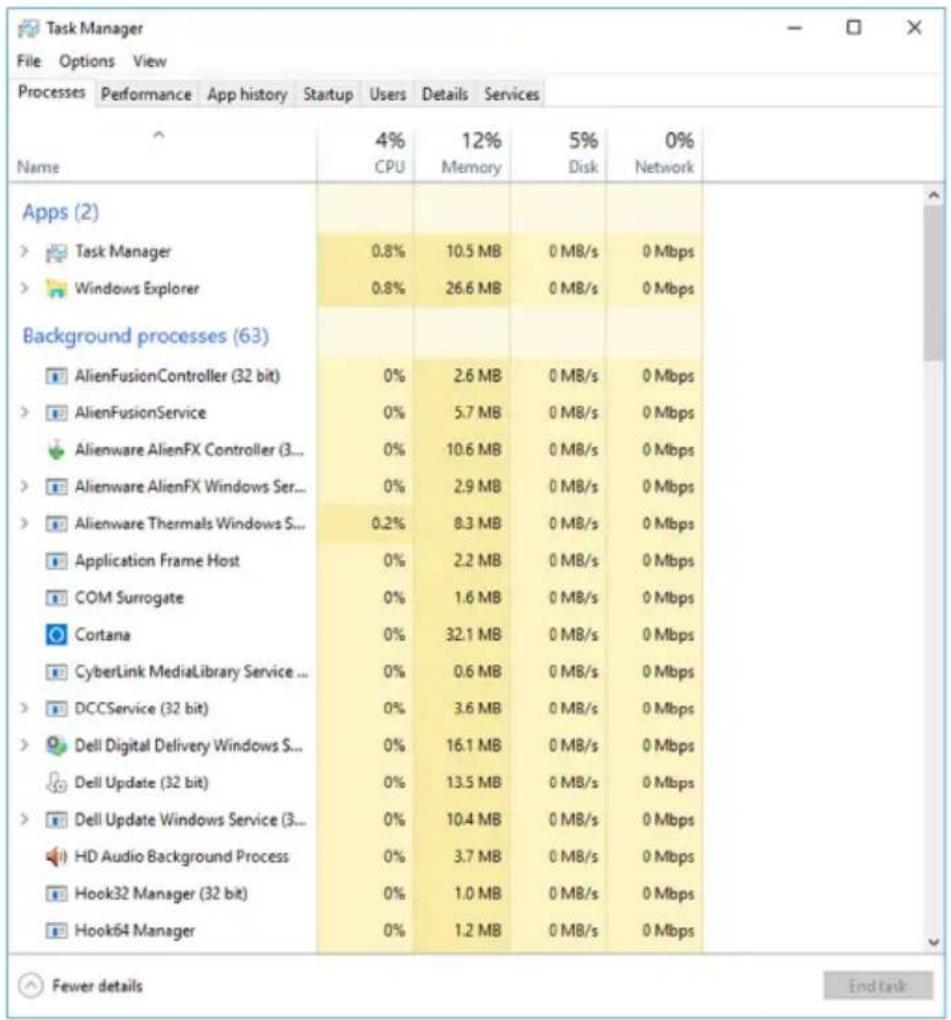Click the Hook64 Manager process icon
Screen dimensions: 951x1020
(x=56, y=932)
